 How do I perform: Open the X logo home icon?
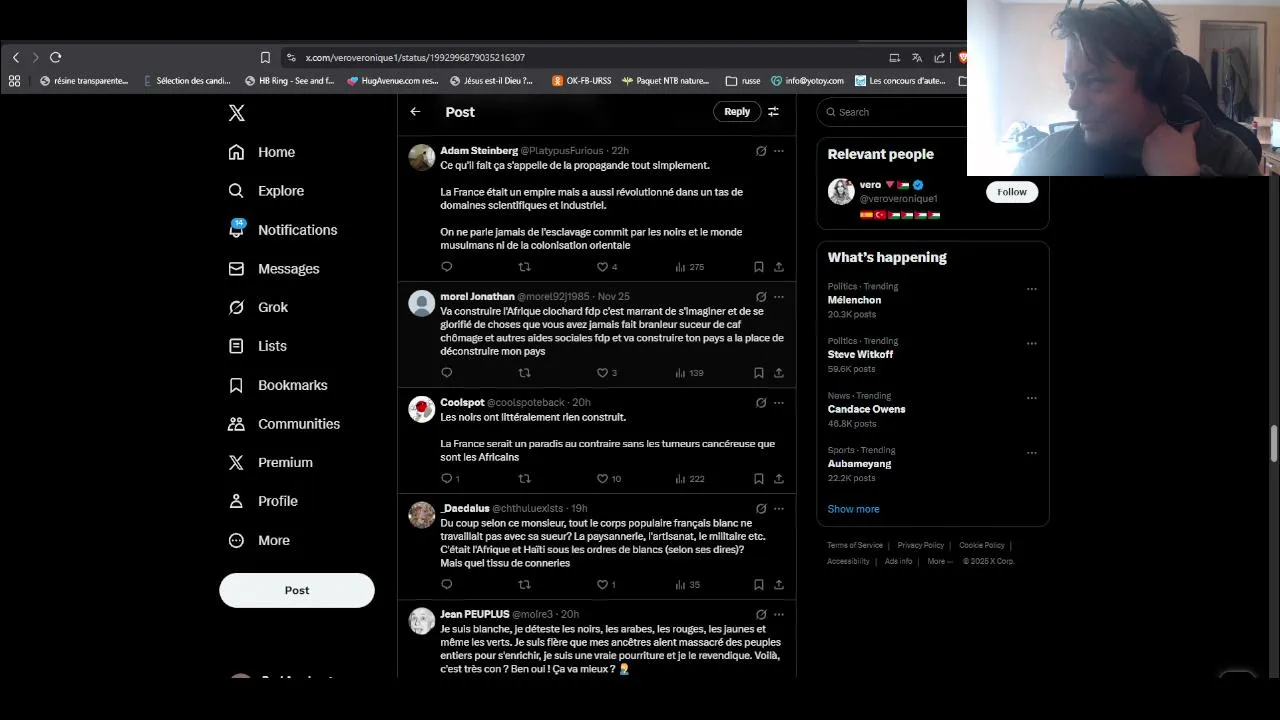pos(236,113)
